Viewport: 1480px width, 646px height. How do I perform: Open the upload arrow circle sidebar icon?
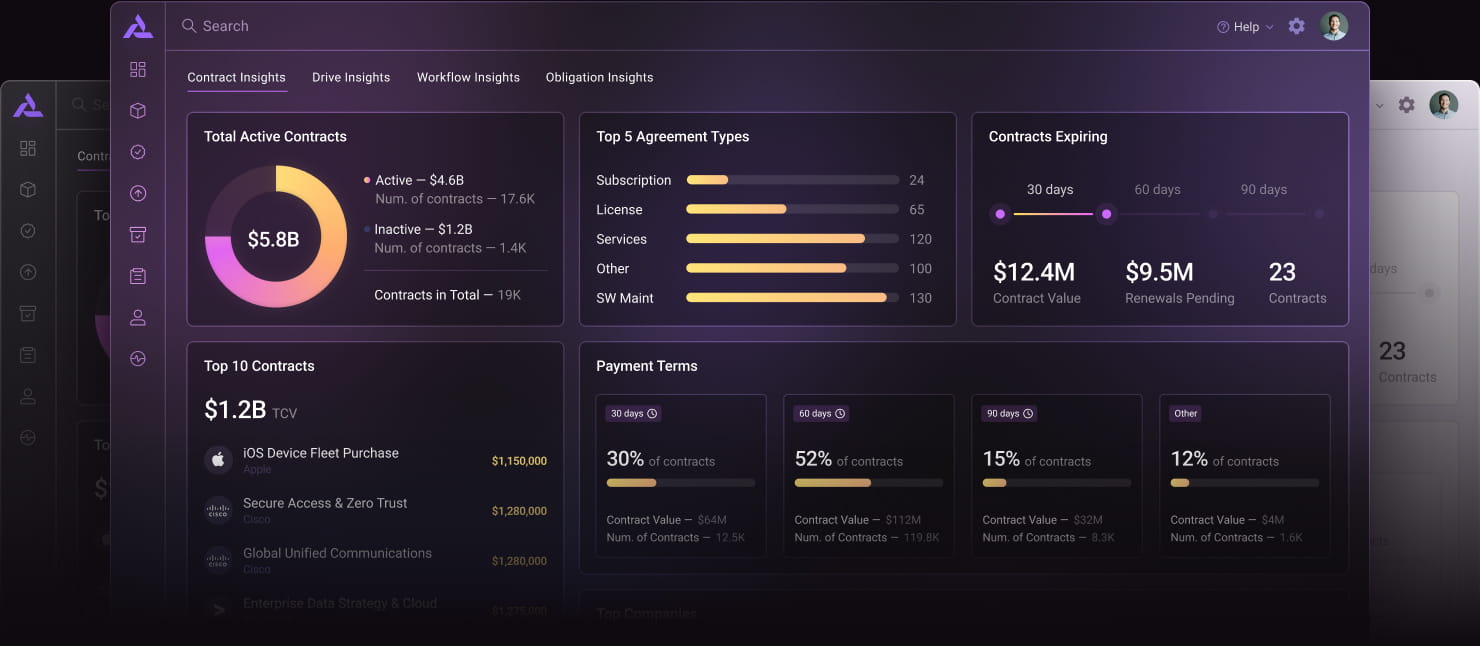pos(138,194)
